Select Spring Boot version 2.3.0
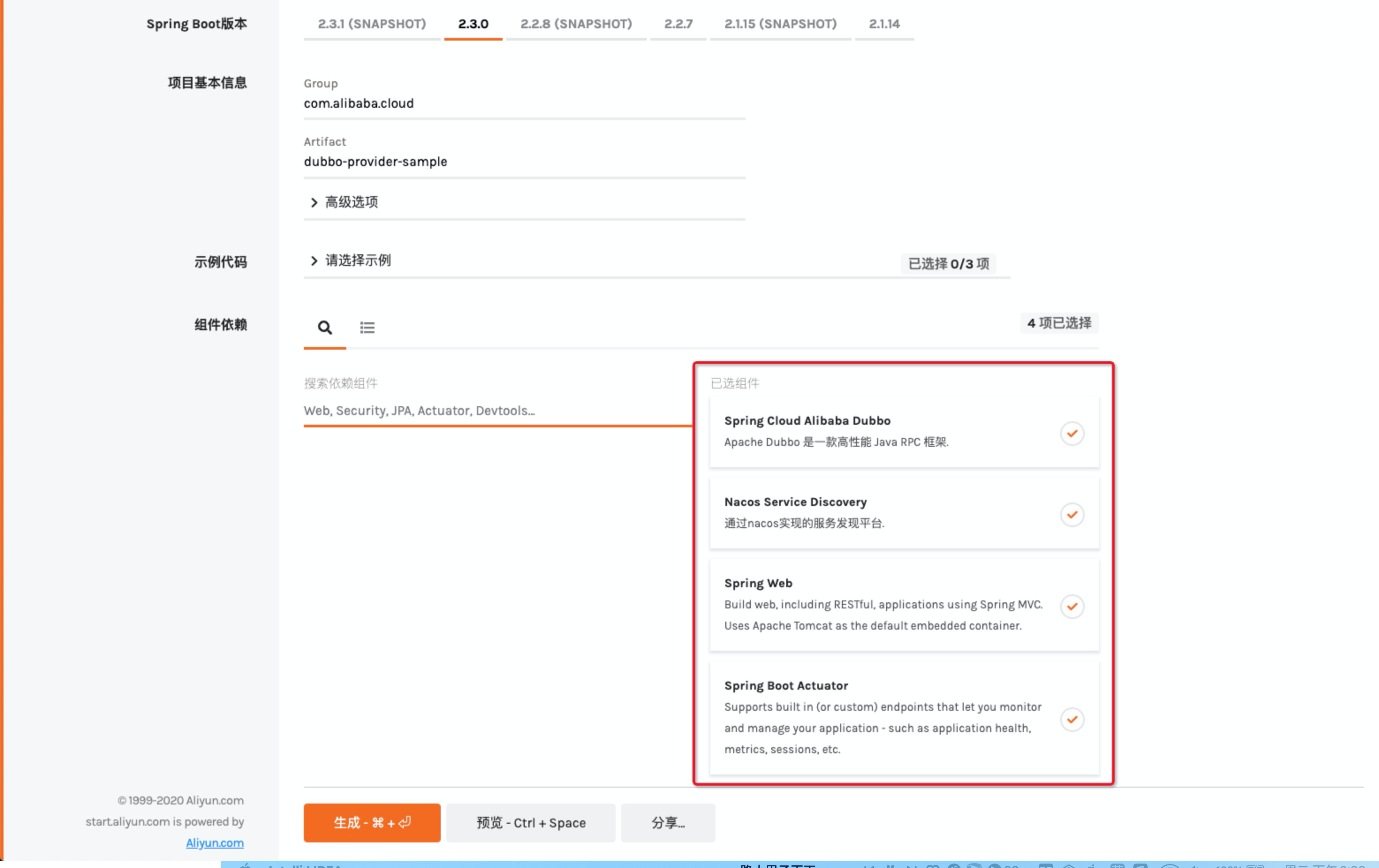Viewport: 1379px width, 868px height. pos(473,24)
